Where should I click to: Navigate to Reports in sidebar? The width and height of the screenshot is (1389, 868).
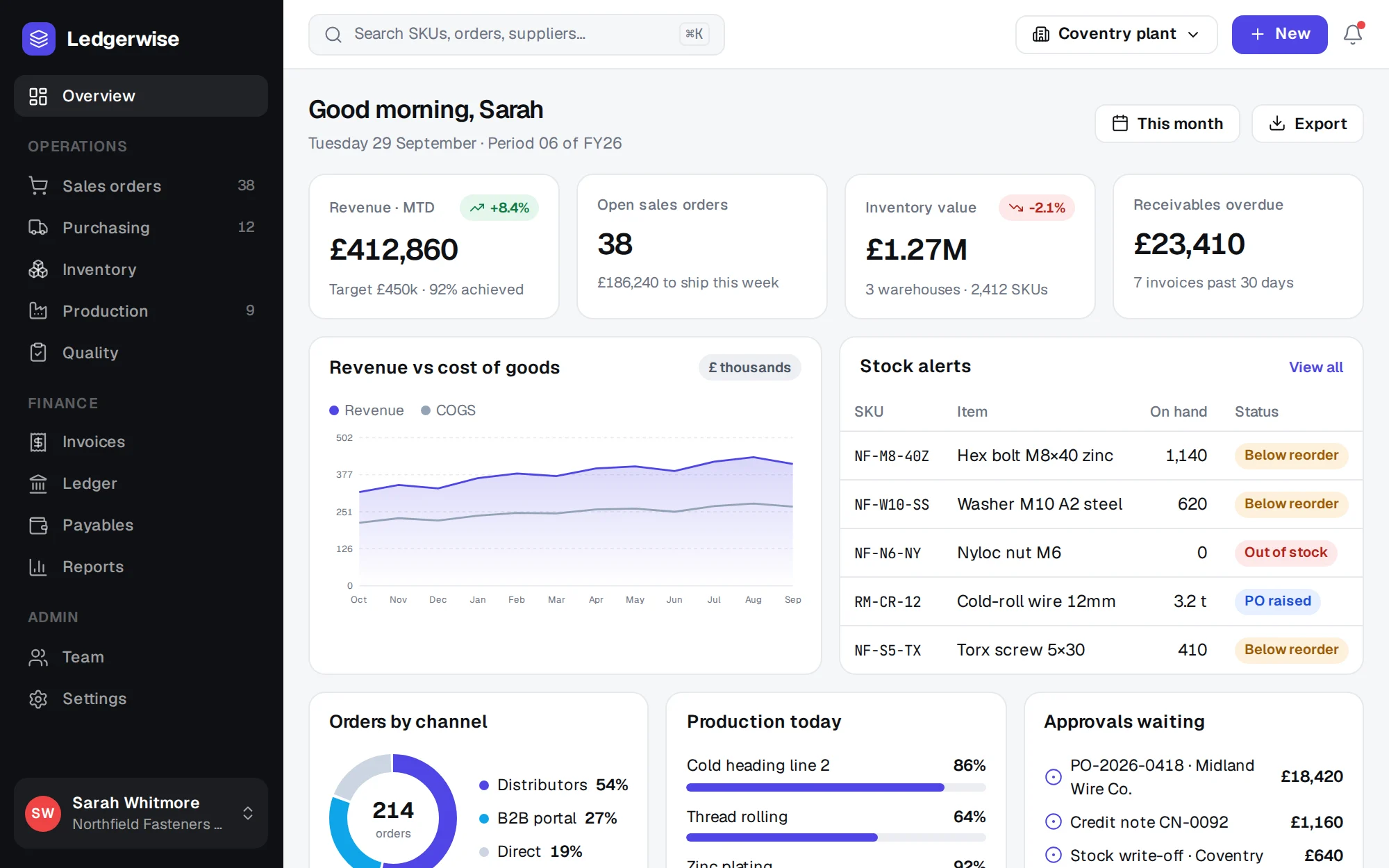coord(141,567)
